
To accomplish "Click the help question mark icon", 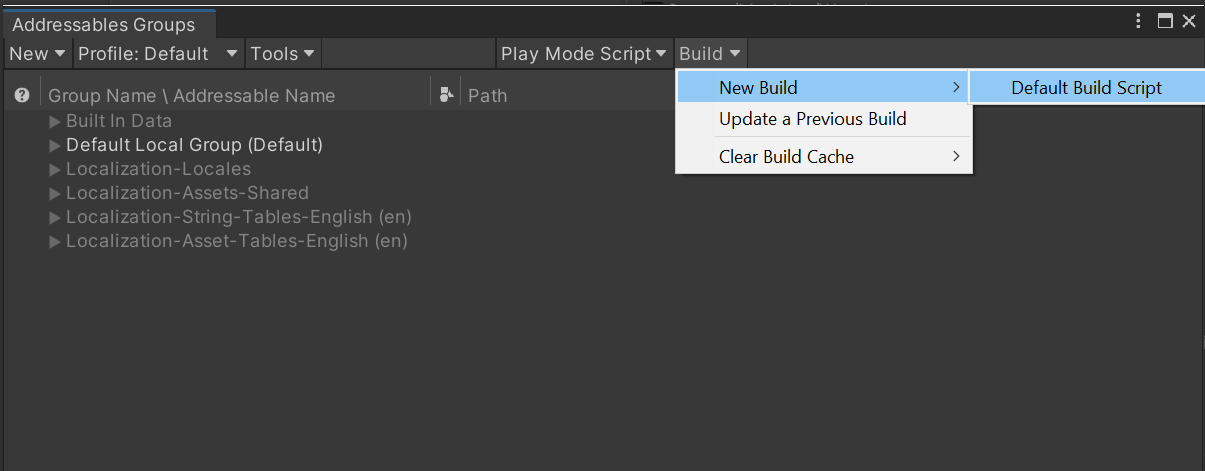I will point(21,96).
